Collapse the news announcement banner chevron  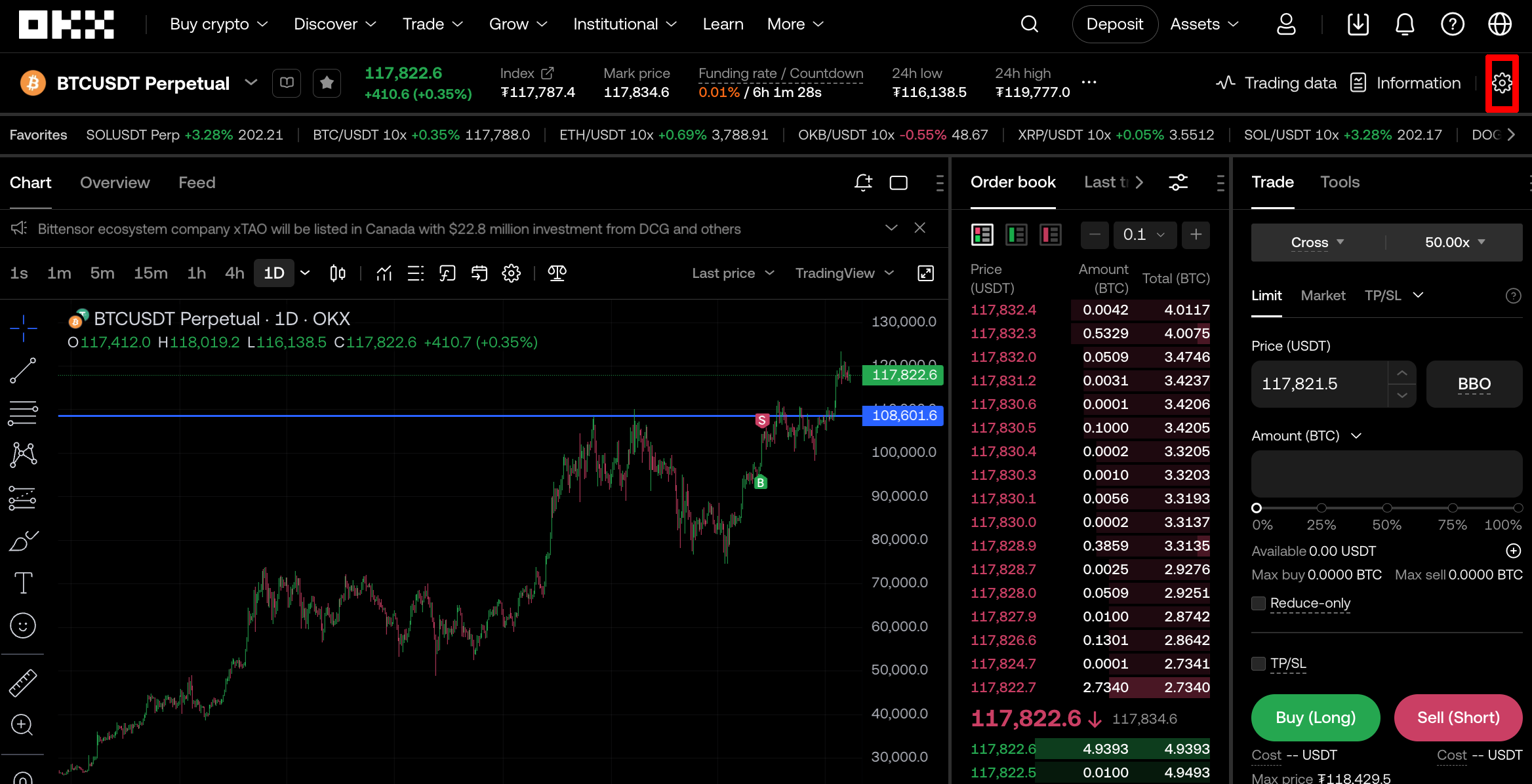[891, 228]
